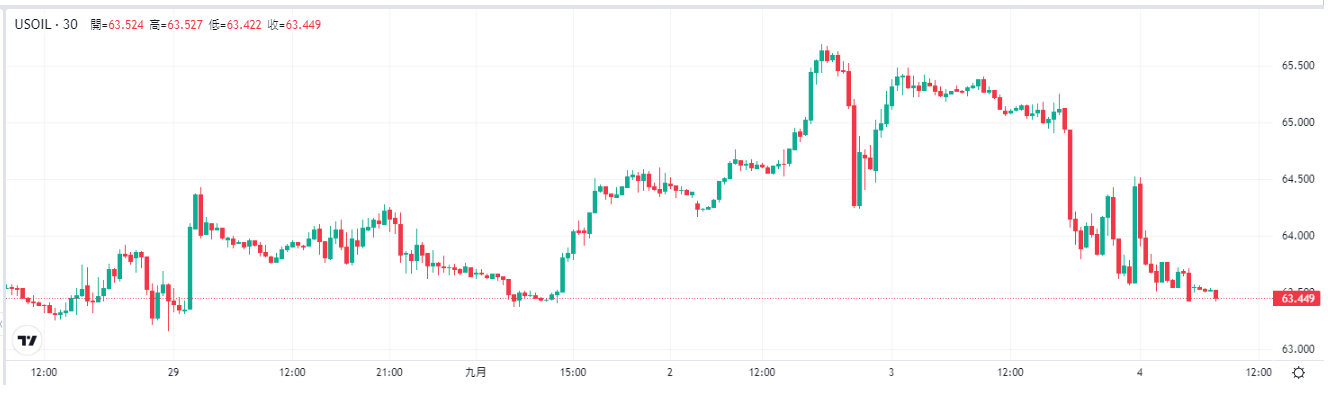Click the 九月 month marker on time axis
This screenshot has height=398, width=1328.
coord(476,373)
